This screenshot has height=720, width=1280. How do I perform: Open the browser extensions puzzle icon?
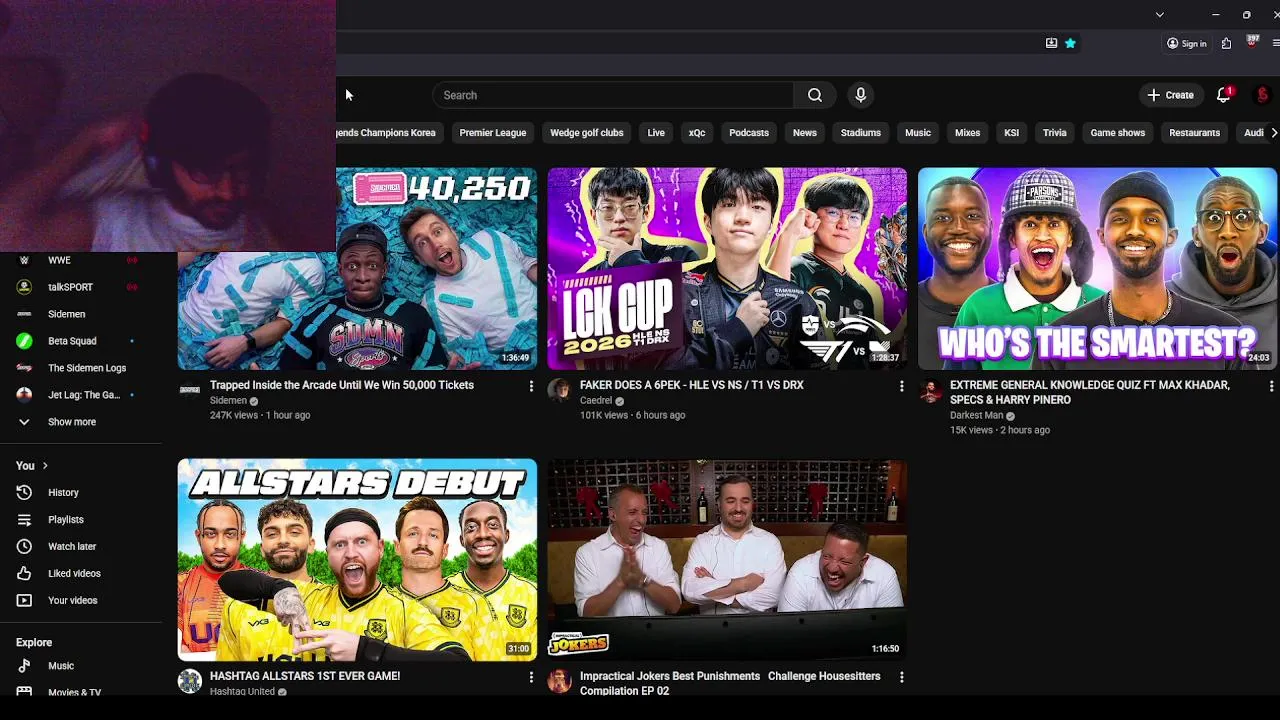(1226, 43)
